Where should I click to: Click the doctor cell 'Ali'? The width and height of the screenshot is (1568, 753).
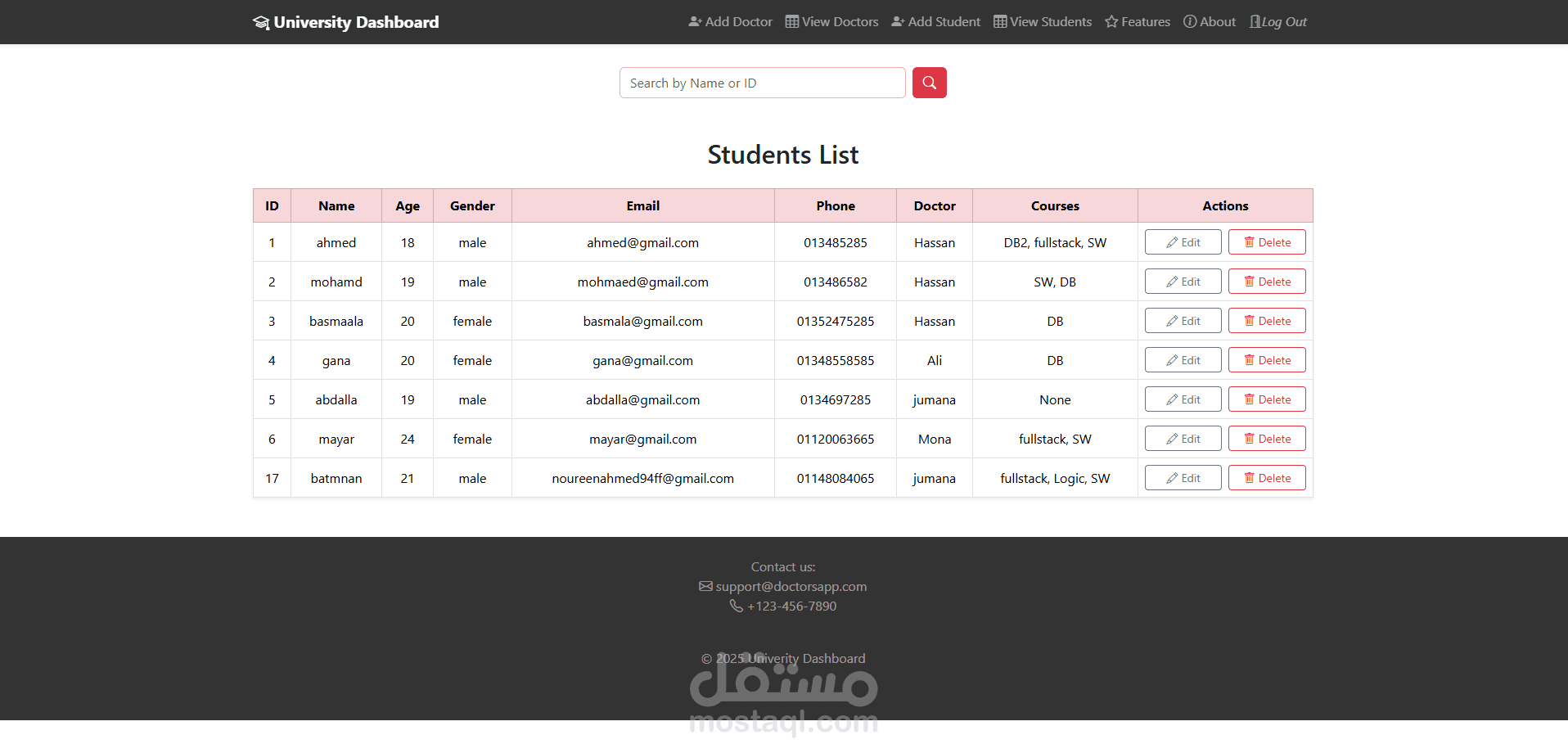coord(935,360)
